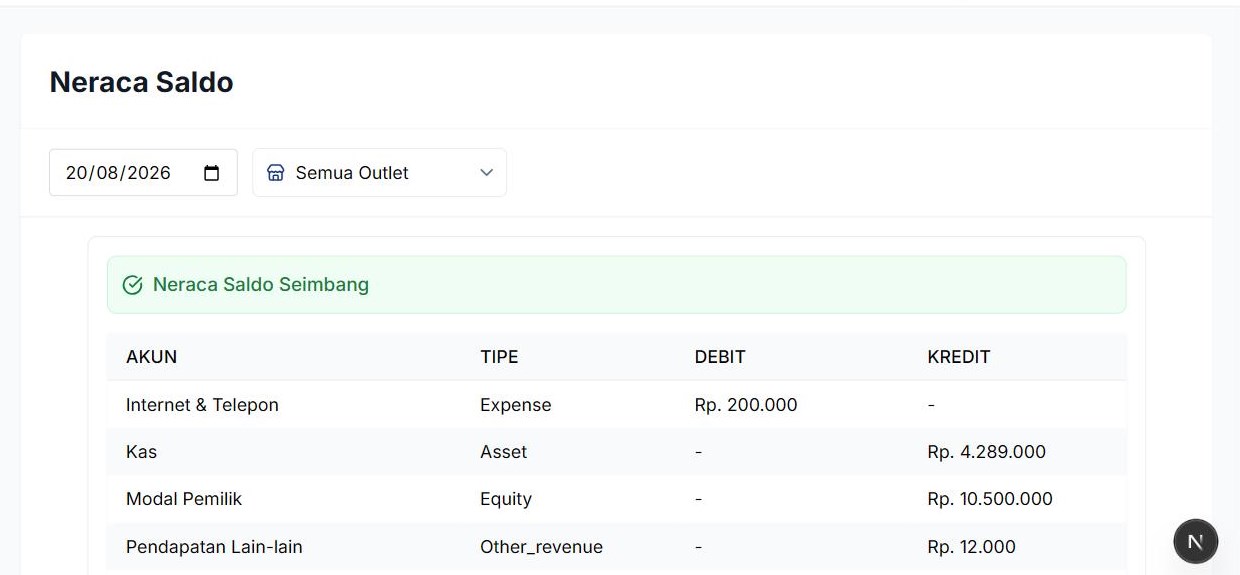This screenshot has width=1240, height=575.
Task: Click the Rp. 4.289.000 credit value
Action: (987, 452)
